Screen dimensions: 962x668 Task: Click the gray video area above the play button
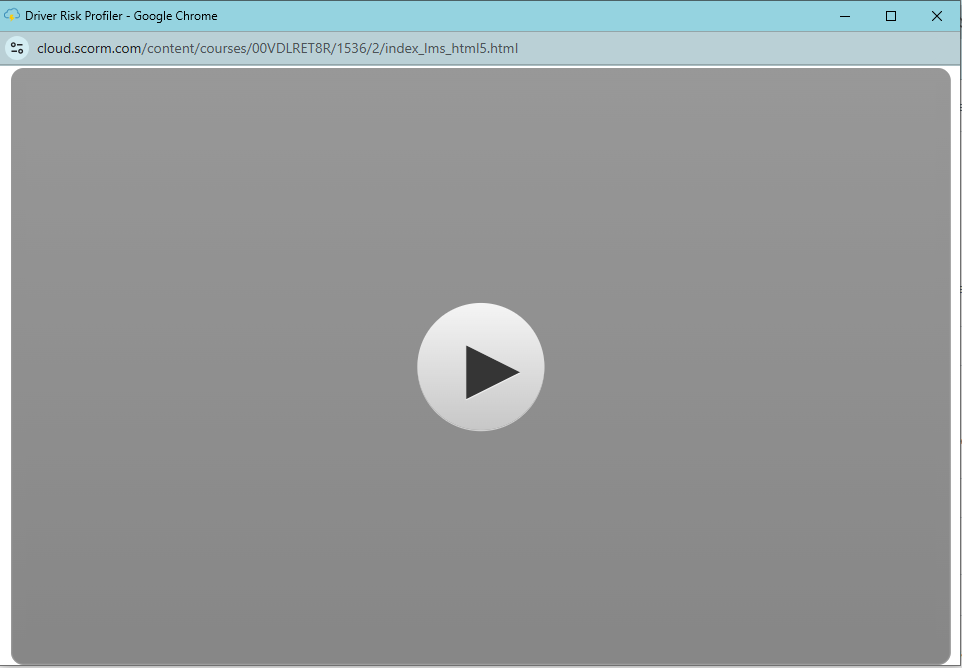[480, 180]
